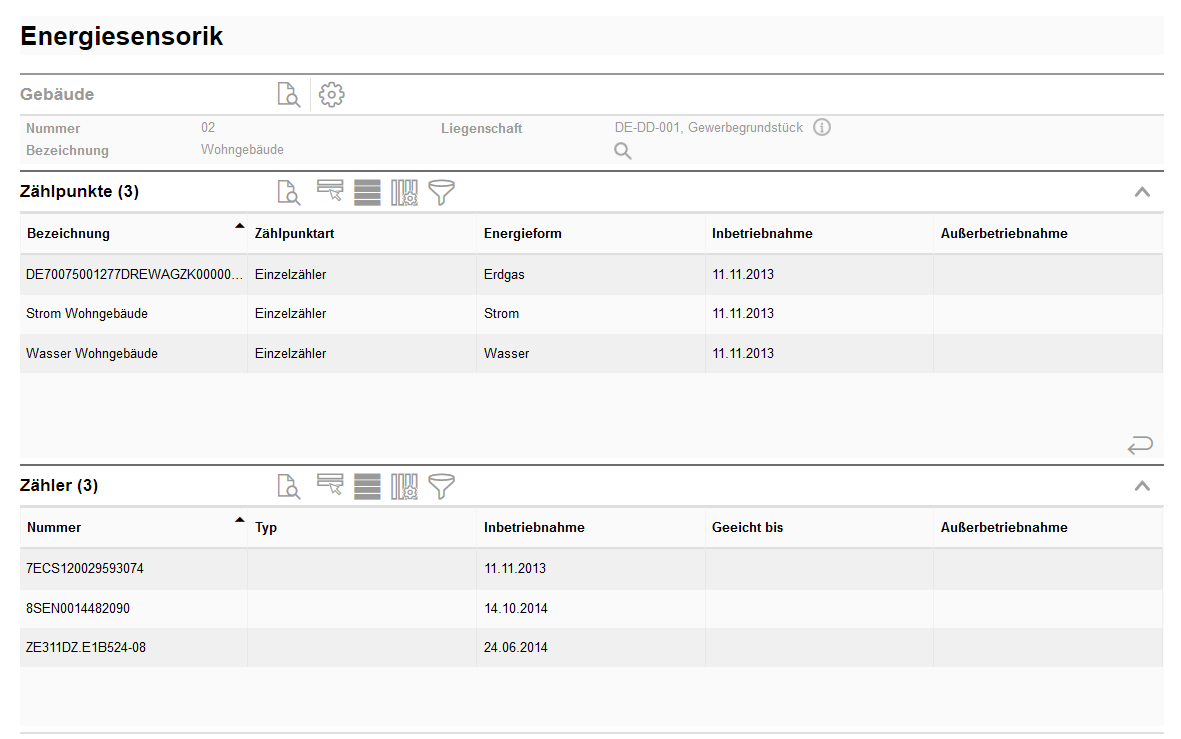The image size is (1181, 739).
Task: Open Gebäude settings gear icon
Action: [x=331, y=95]
